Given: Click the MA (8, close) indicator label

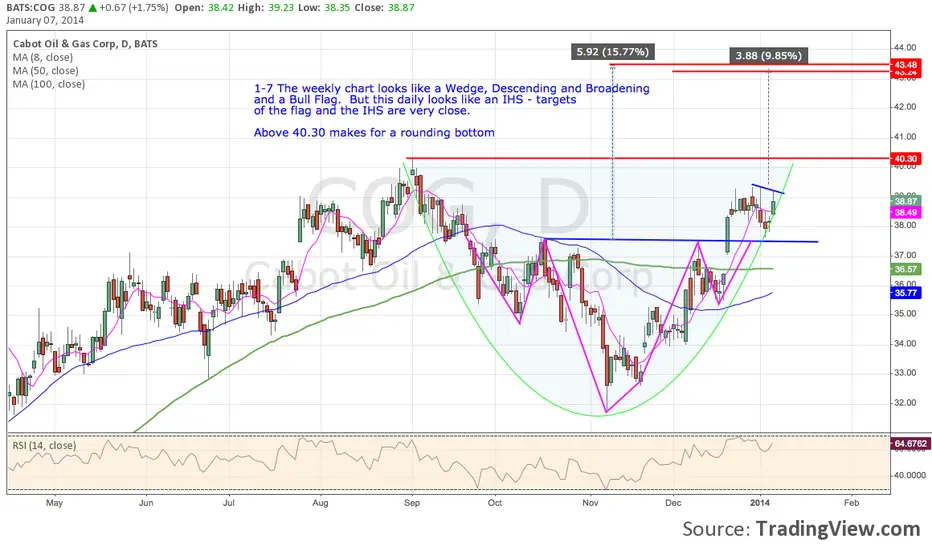Looking at the screenshot, I should coord(43,57).
